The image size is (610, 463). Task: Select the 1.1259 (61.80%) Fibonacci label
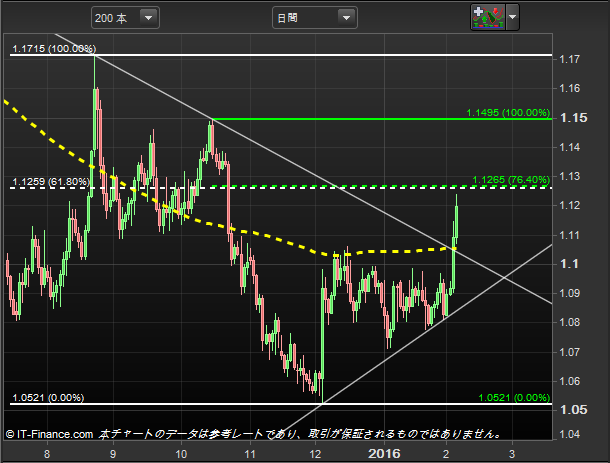point(51,182)
